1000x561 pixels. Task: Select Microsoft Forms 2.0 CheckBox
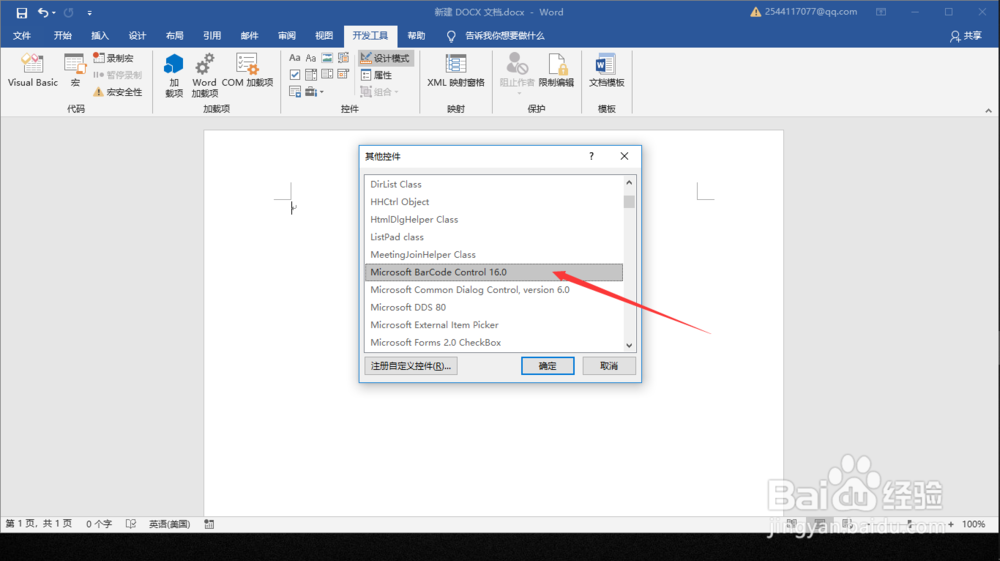(x=494, y=342)
